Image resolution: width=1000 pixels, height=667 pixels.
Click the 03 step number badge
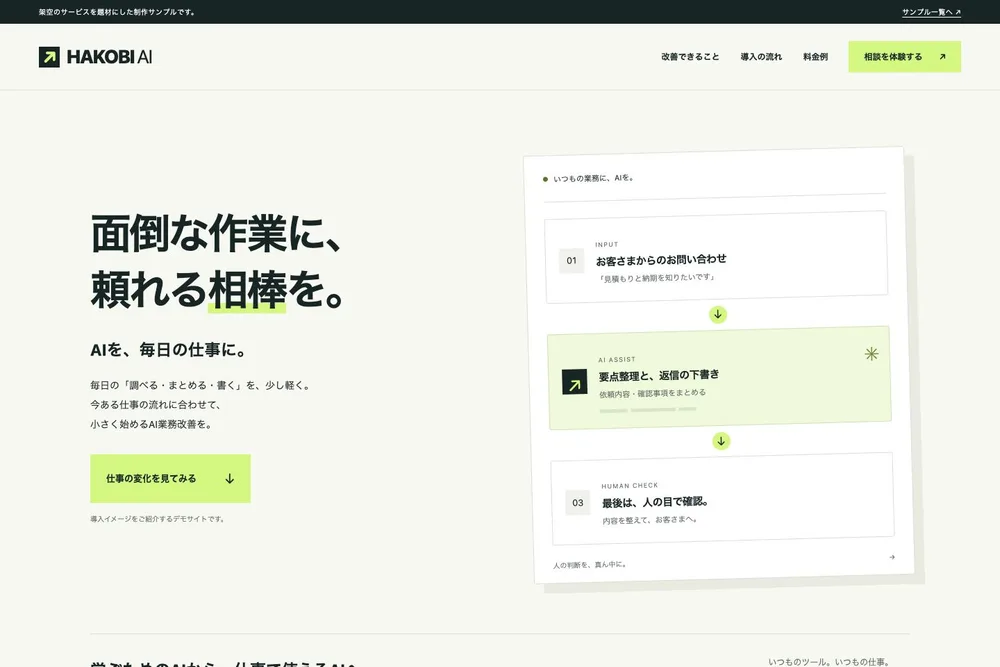tap(578, 502)
